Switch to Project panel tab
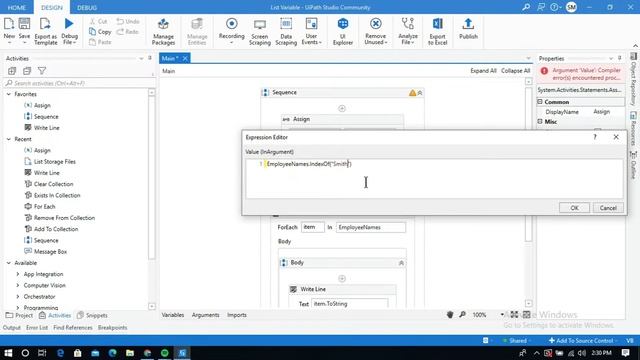The height and width of the screenshot is (360, 640). [x=19, y=315]
